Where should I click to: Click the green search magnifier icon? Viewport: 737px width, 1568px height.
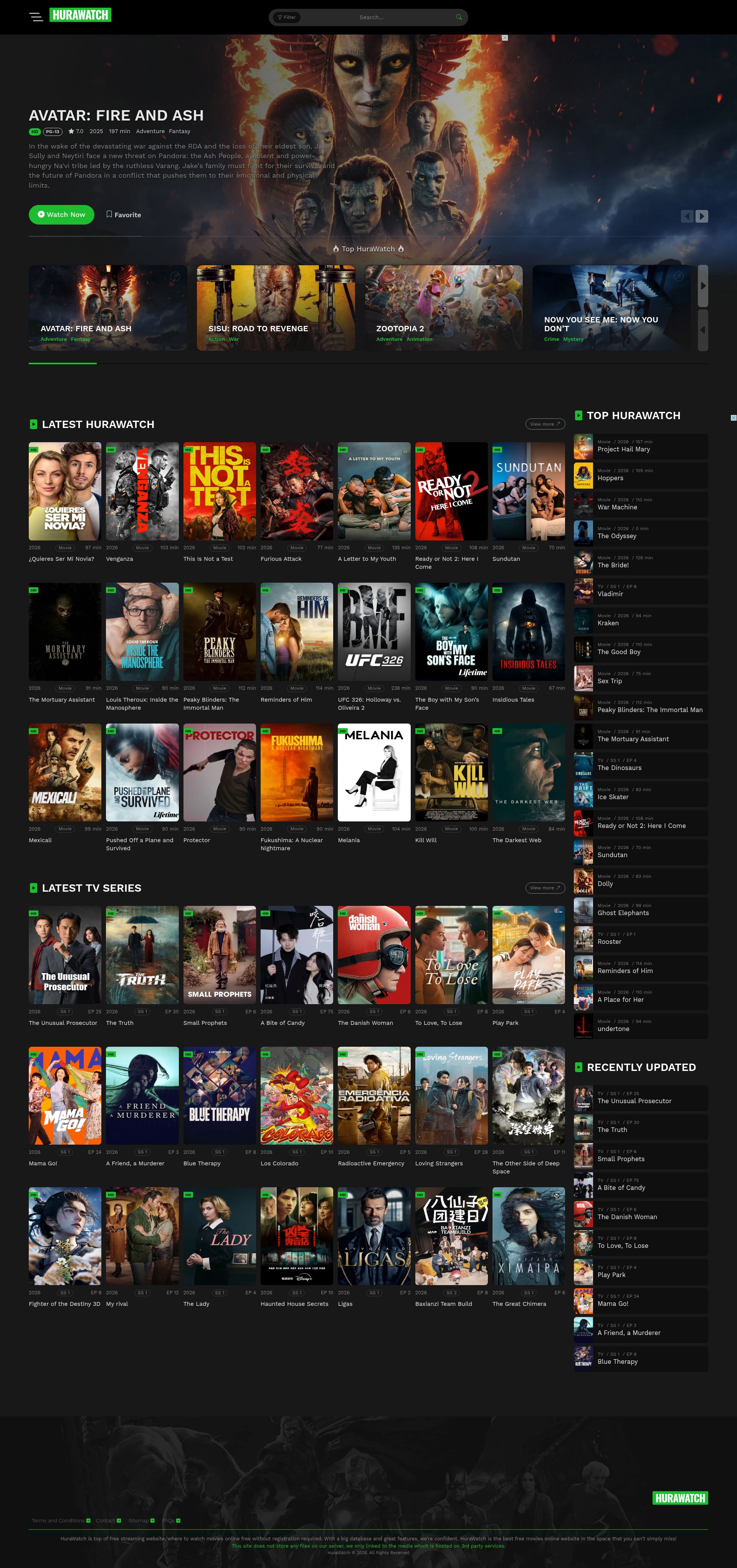[459, 17]
